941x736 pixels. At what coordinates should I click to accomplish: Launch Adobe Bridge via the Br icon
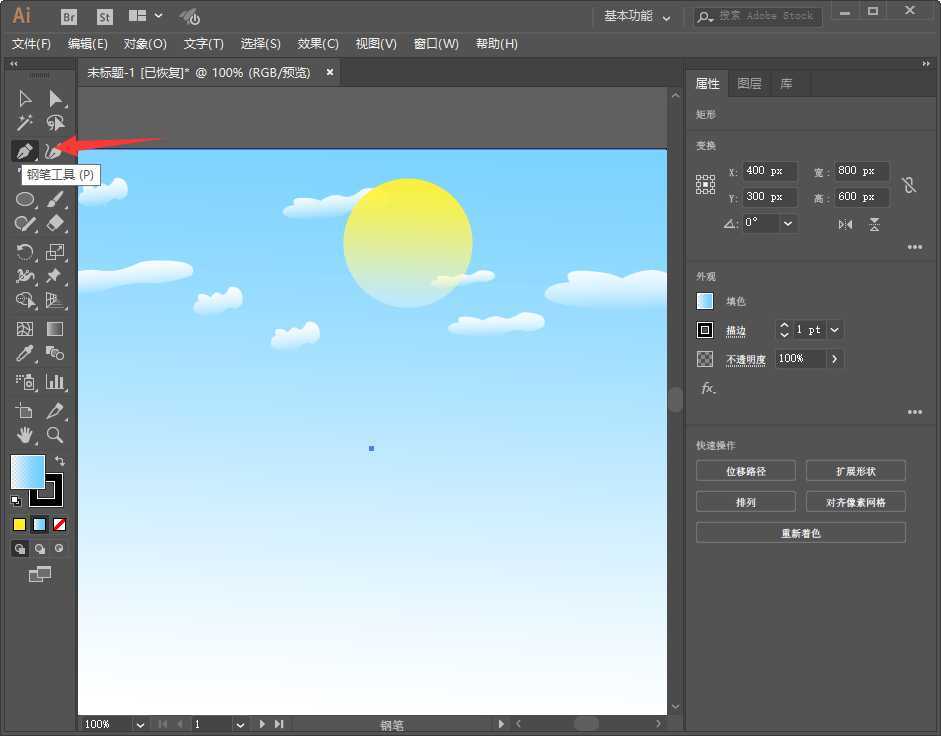[68, 16]
